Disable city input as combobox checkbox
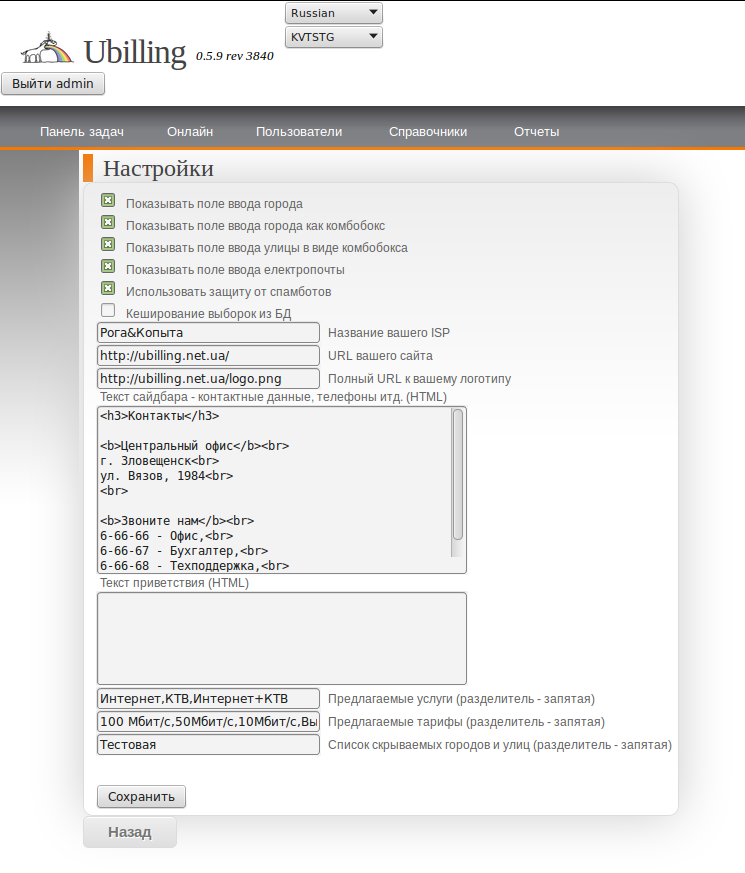Viewport: 745px width, 873px height. (108, 223)
